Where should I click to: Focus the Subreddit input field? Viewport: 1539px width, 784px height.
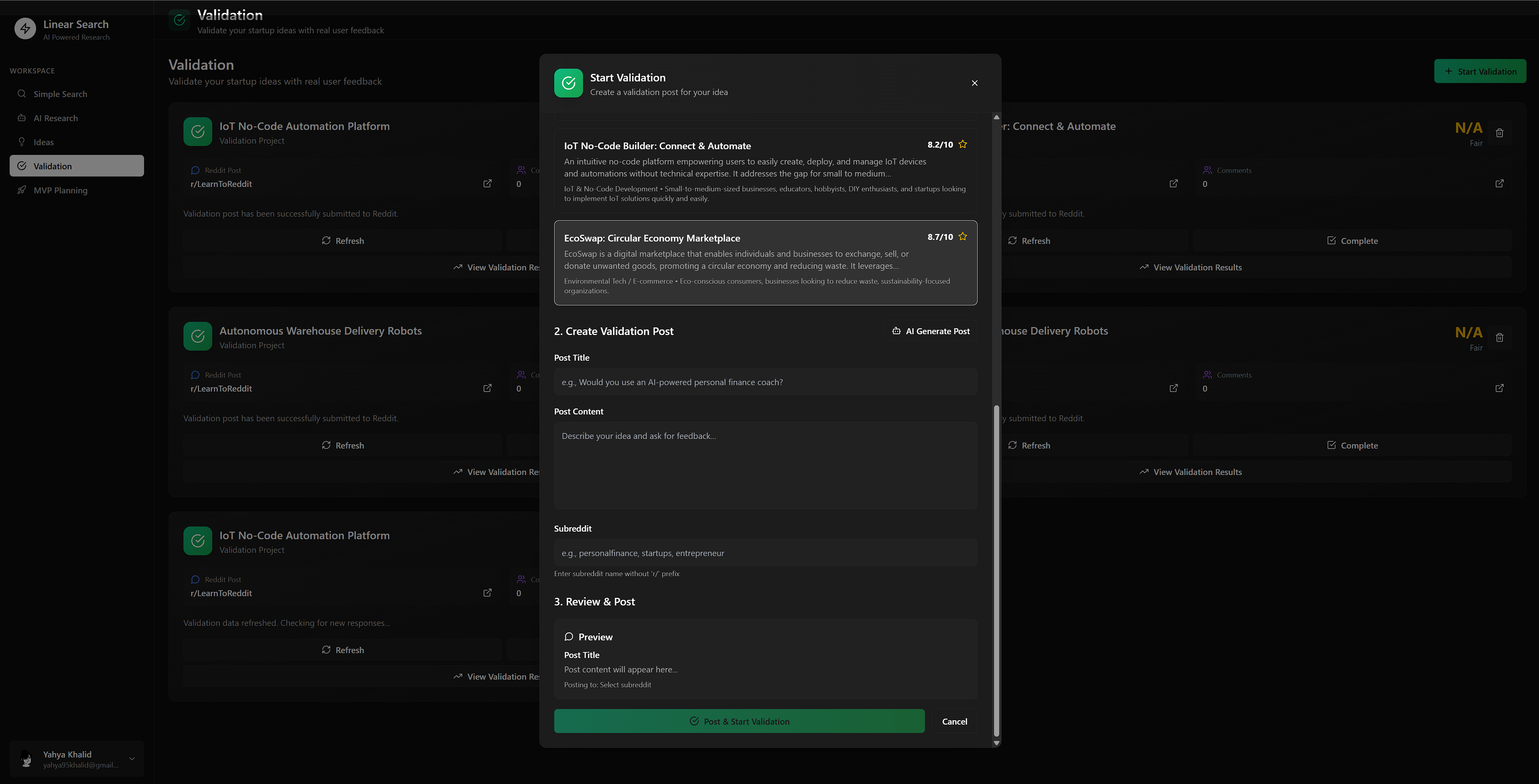pyautogui.click(x=765, y=553)
